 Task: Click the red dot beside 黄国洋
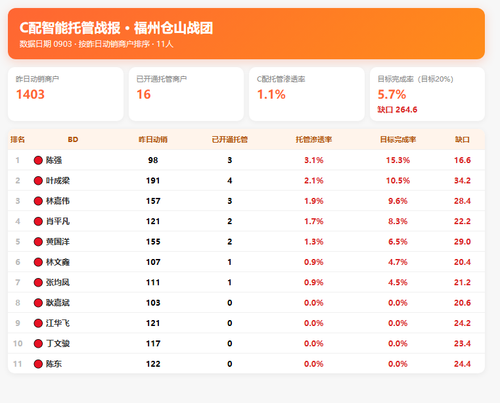click(38, 242)
